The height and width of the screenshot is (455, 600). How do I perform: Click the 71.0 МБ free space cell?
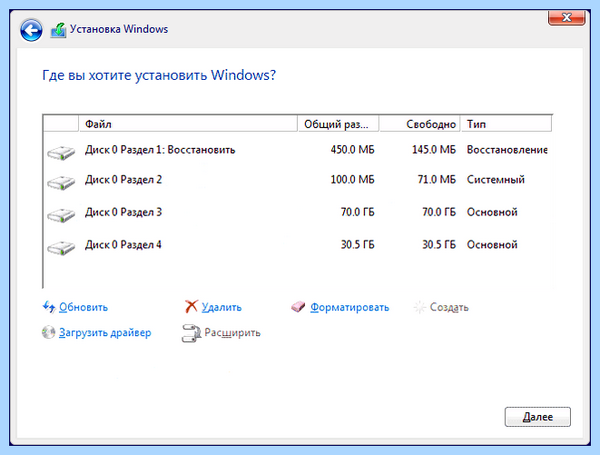pyautogui.click(x=437, y=180)
